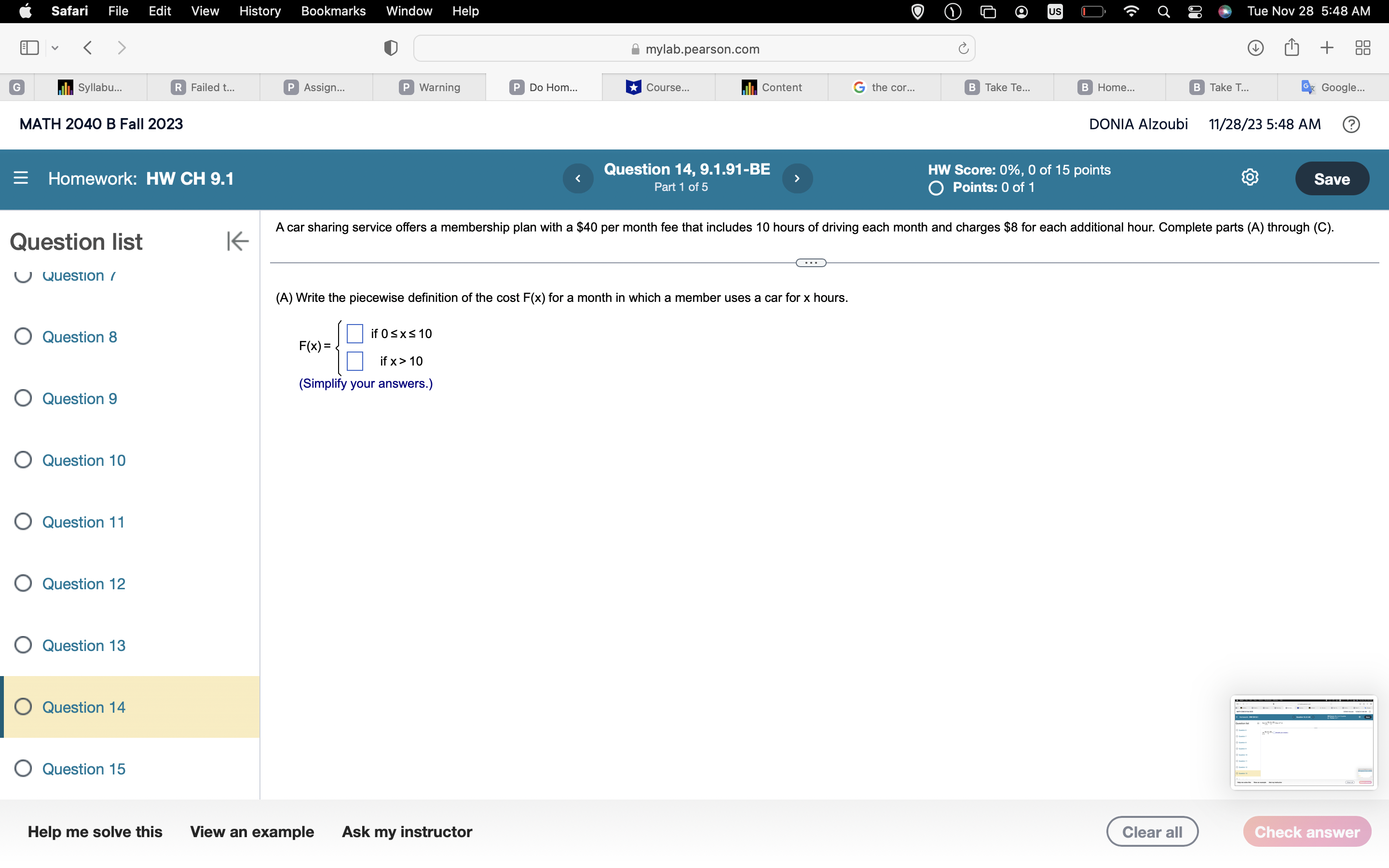Click answer box for 0≤x≤10

[354, 334]
